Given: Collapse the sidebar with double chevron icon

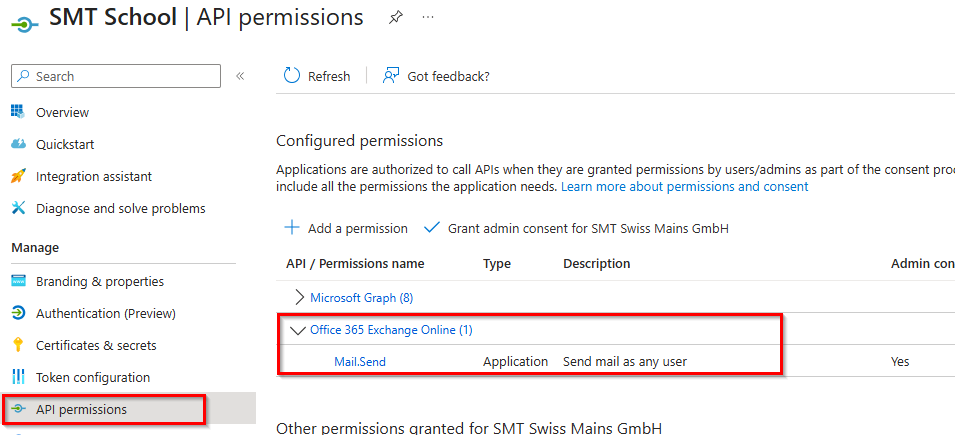Looking at the screenshot, I should point(240,76).
